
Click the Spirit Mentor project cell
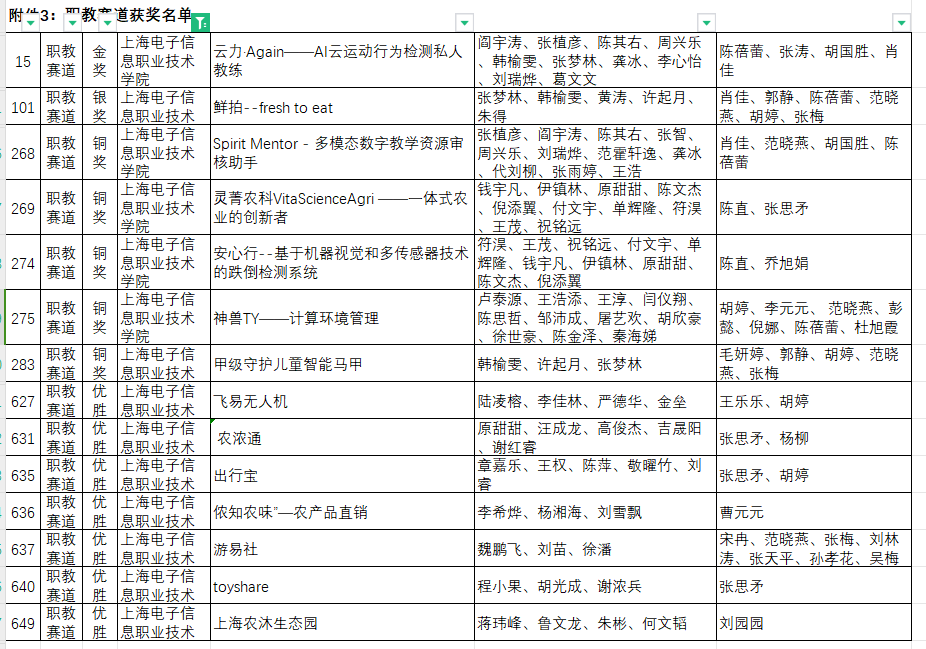pos(341,153)
